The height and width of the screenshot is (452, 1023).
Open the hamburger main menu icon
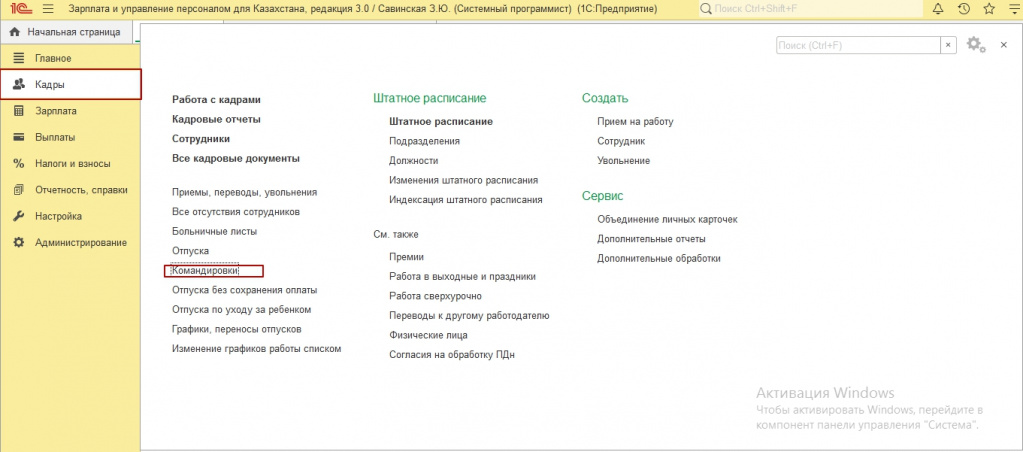[48, 9]
